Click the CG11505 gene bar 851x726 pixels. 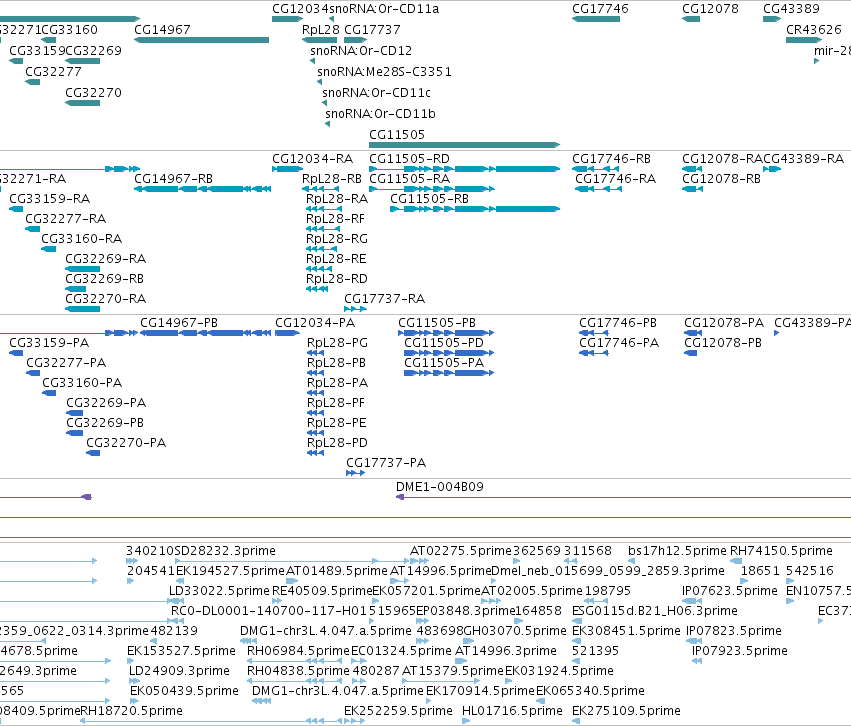464,145
